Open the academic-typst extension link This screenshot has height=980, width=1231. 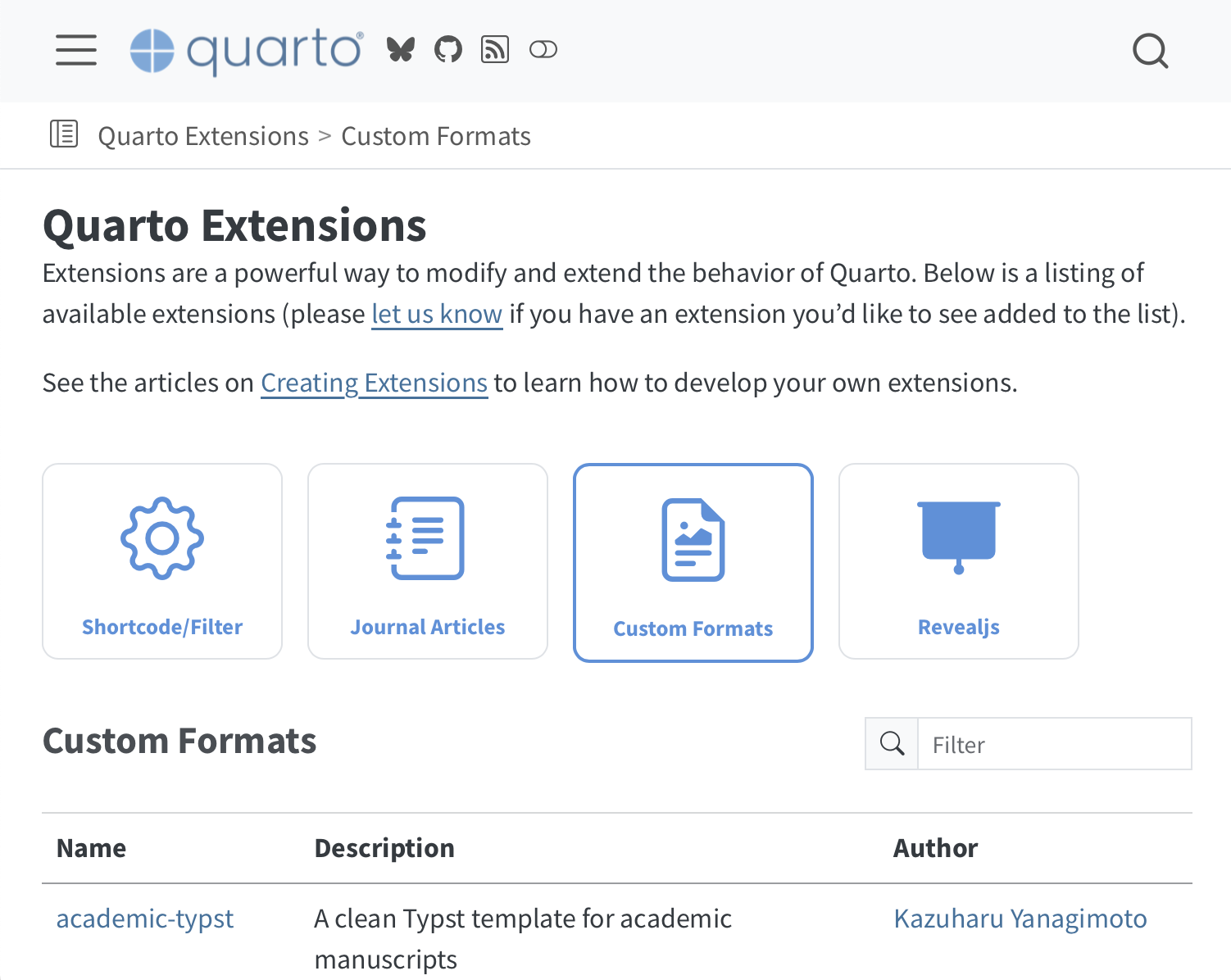click(x=145, y=919)
